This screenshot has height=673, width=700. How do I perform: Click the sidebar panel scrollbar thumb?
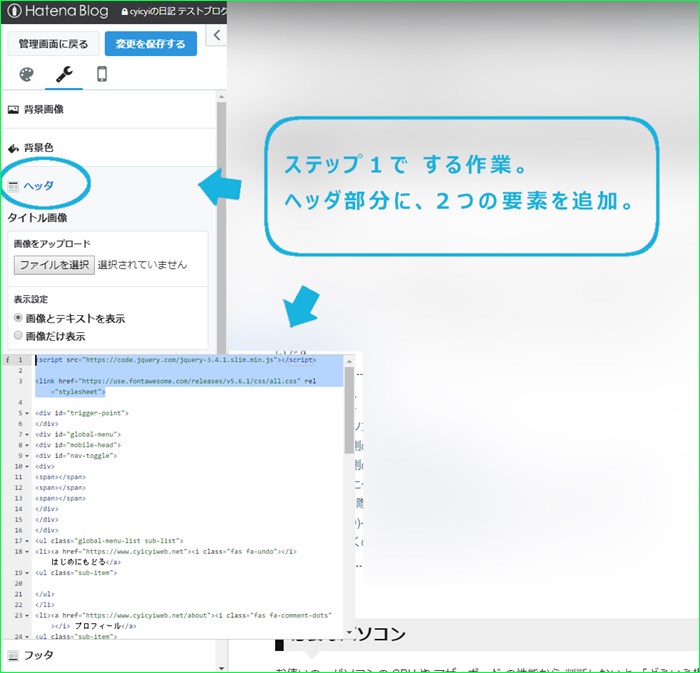(x=221, y=228)
